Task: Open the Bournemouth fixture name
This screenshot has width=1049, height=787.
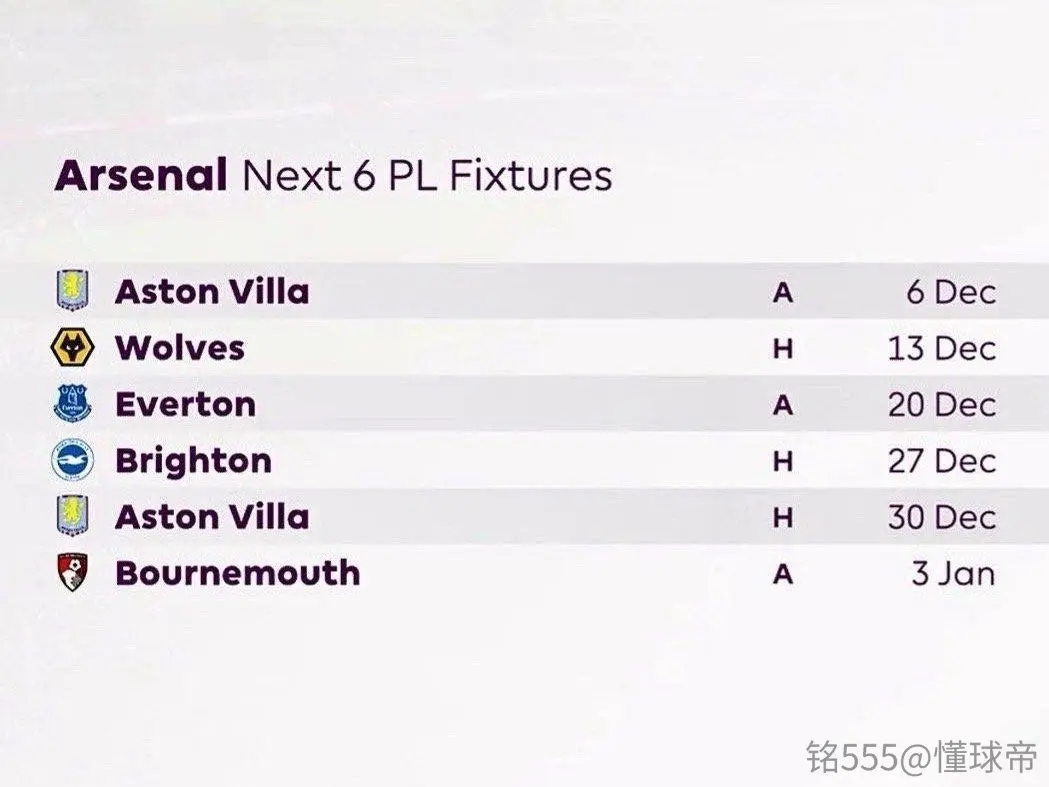Action: pyautogui.click(x=237, y=574)
